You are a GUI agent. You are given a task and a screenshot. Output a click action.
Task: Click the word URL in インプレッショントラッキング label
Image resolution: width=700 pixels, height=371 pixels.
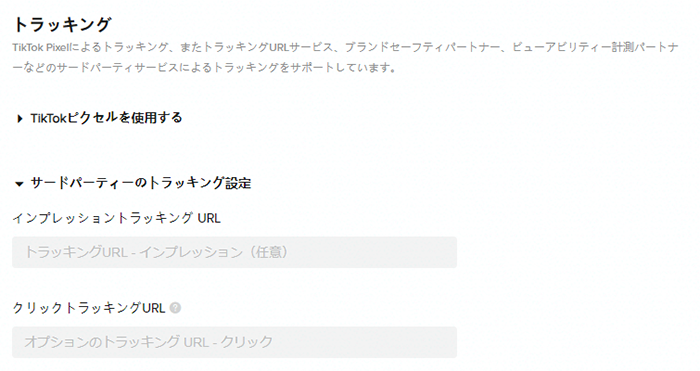click(x=208, y=218)
